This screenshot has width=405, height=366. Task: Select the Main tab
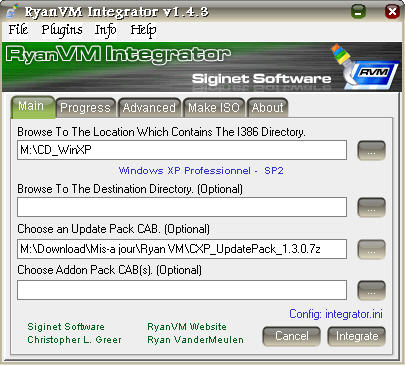[x=33, y=107]
